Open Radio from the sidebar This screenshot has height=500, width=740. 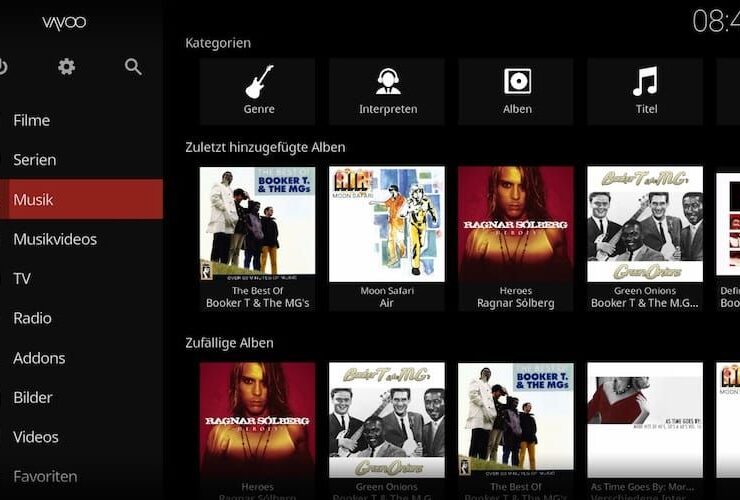pyautogui.click(x=32, y=318)
